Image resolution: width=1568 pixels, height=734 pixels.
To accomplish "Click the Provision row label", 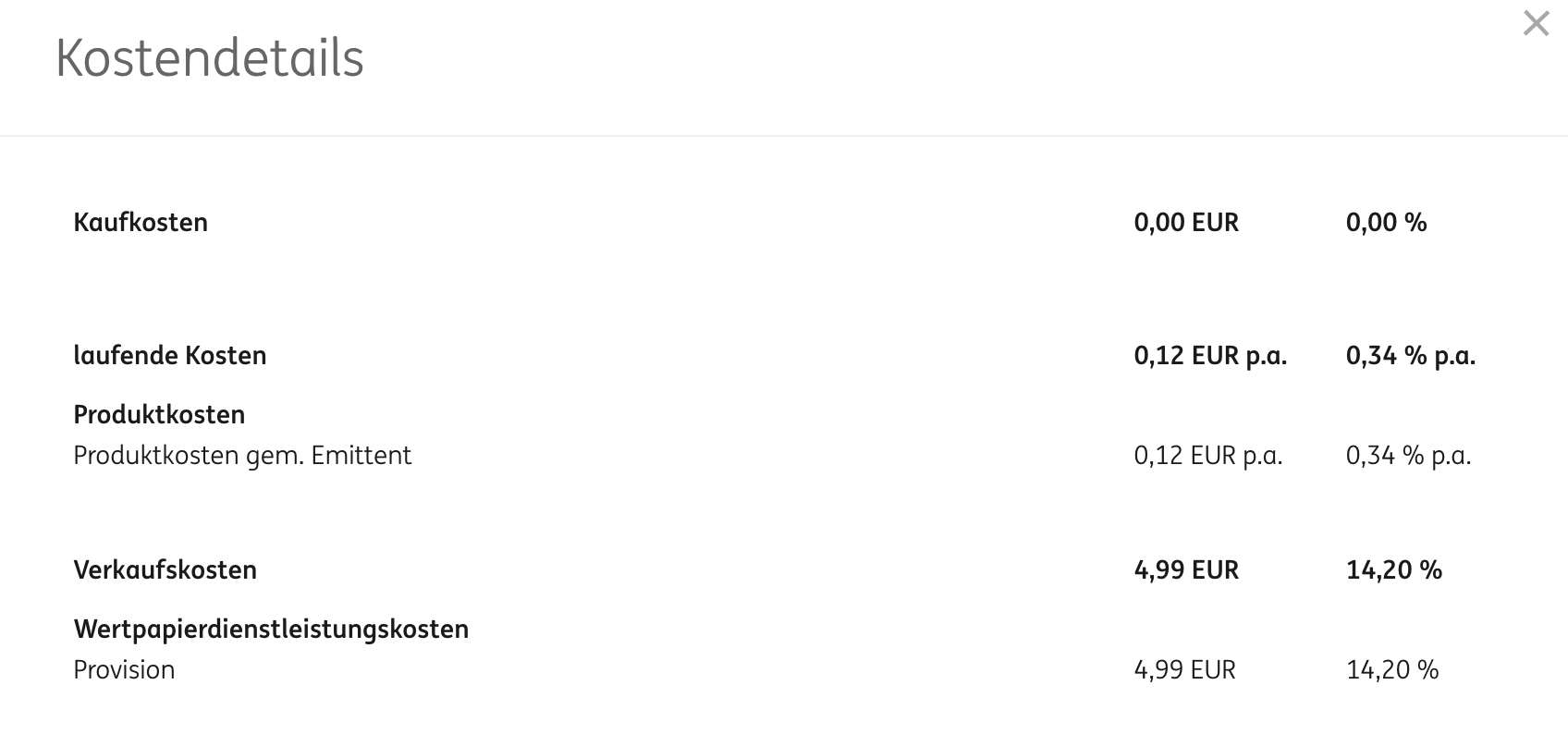I will [x=124, y=670].
